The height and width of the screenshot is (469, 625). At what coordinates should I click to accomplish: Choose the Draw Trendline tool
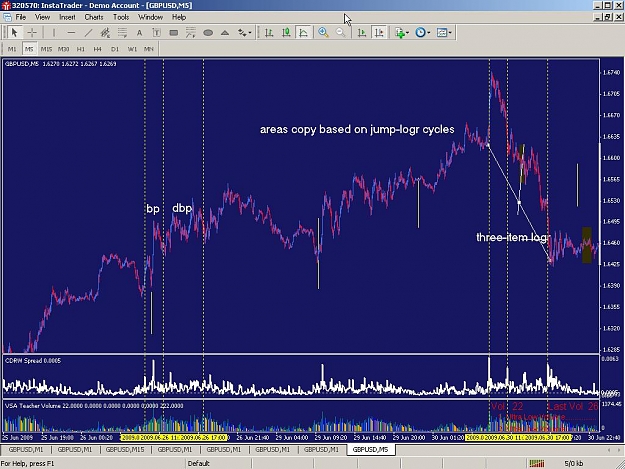click(88, 32)
